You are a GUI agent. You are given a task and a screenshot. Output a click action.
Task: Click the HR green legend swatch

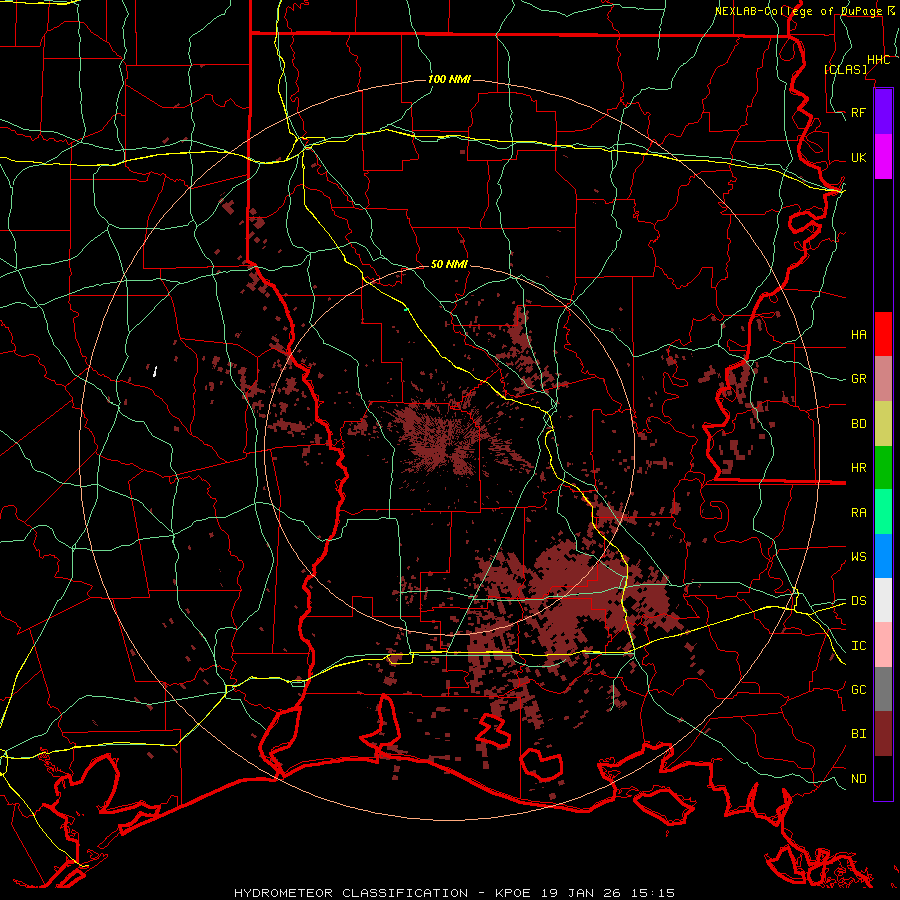[x=883, y=468]
